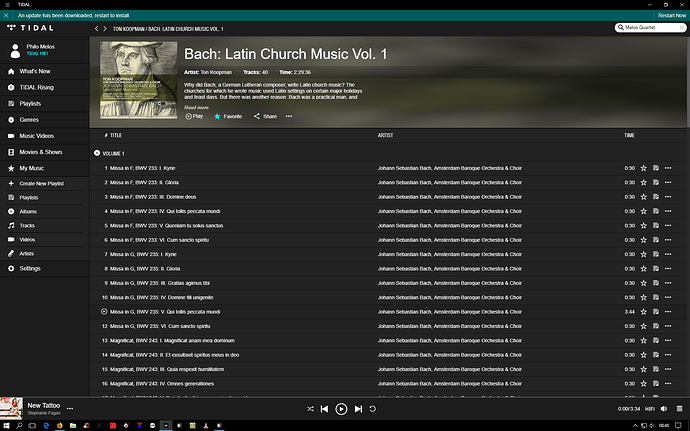
Task: Open My Music Albums
Action: [28, 212]
